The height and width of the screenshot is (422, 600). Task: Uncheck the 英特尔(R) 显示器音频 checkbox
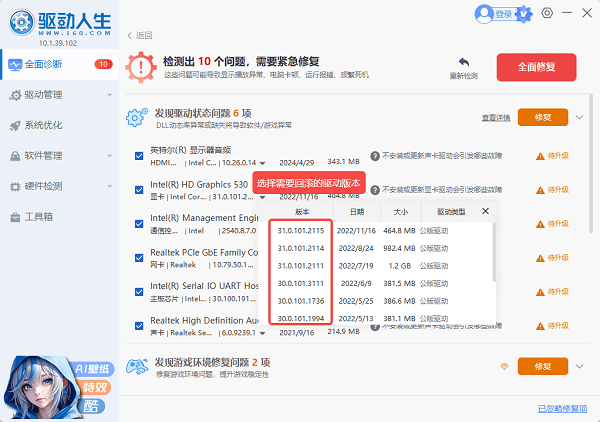point(139,156)
